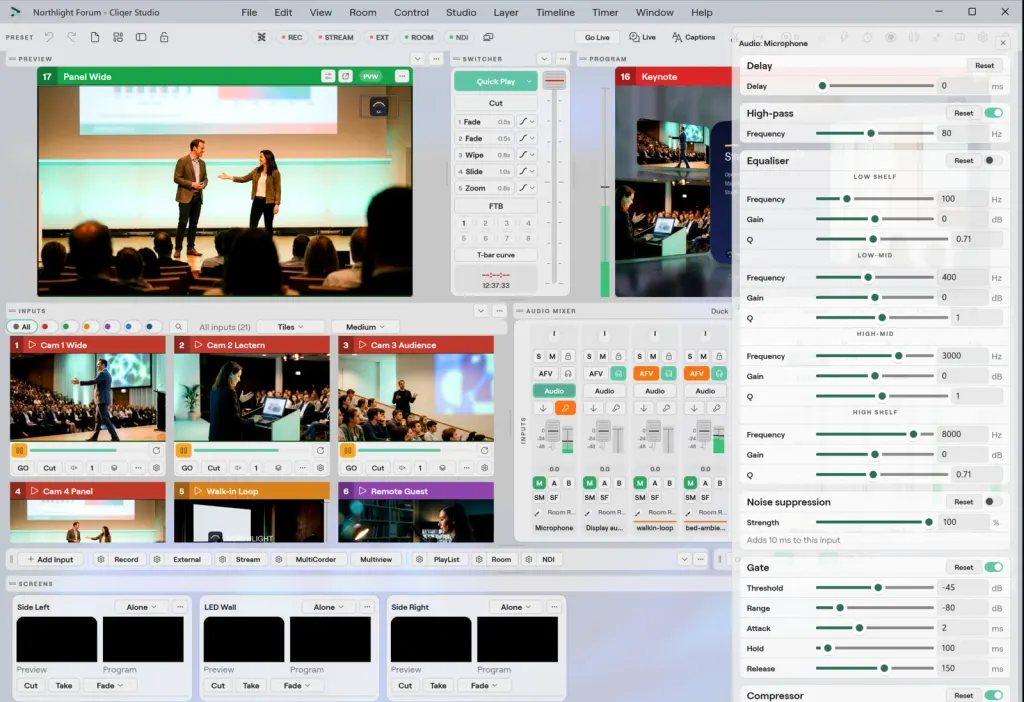Open the Room menu in the menu bar
Viewport: 1024px width, 702px height.
coord(362,12)
